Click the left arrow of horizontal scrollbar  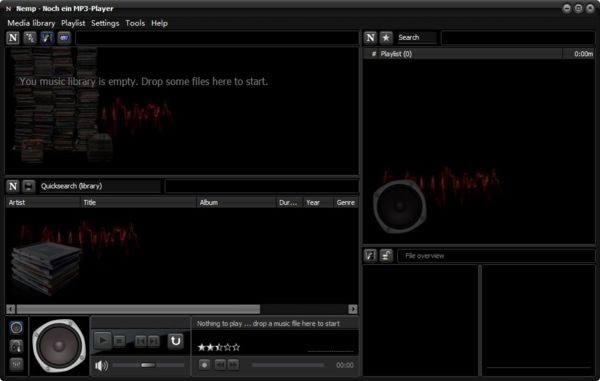pos(11,309)
